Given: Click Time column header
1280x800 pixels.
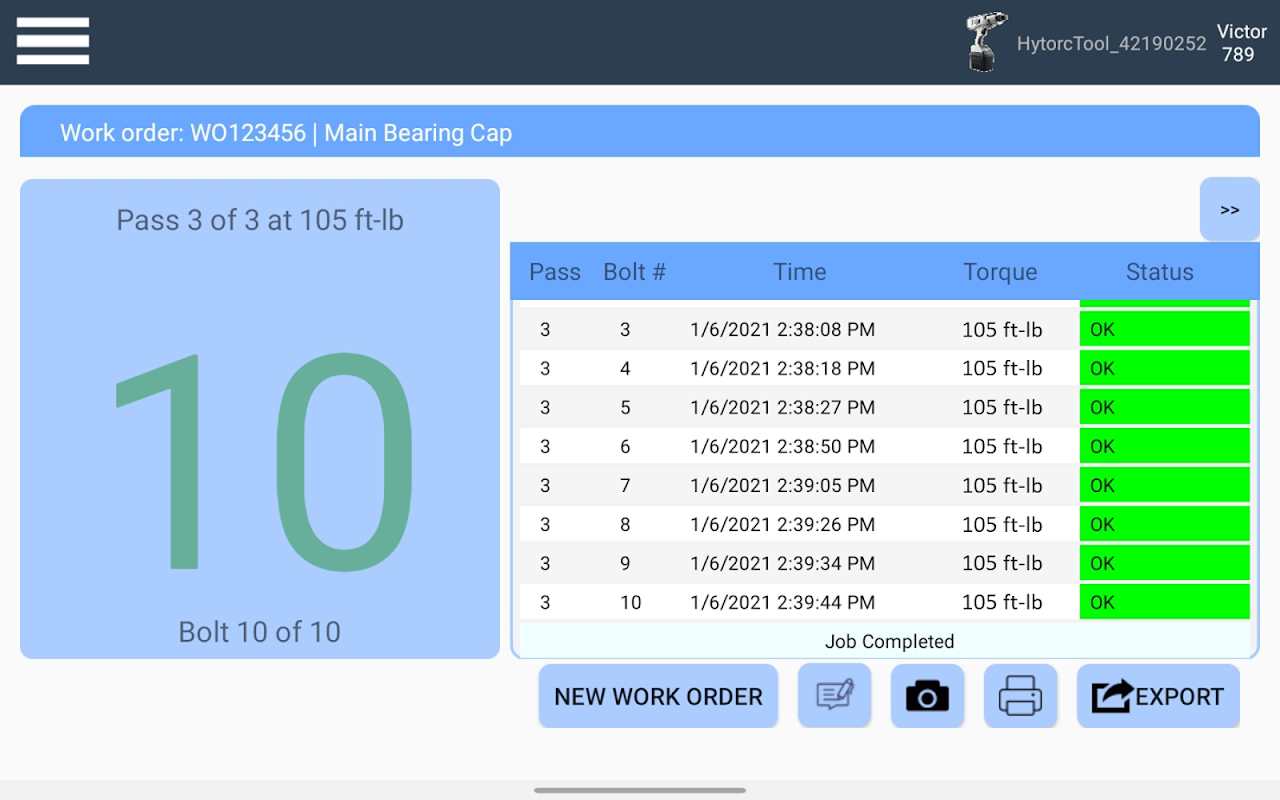Looking at the screenshot, I should click(x=800, y=271).
